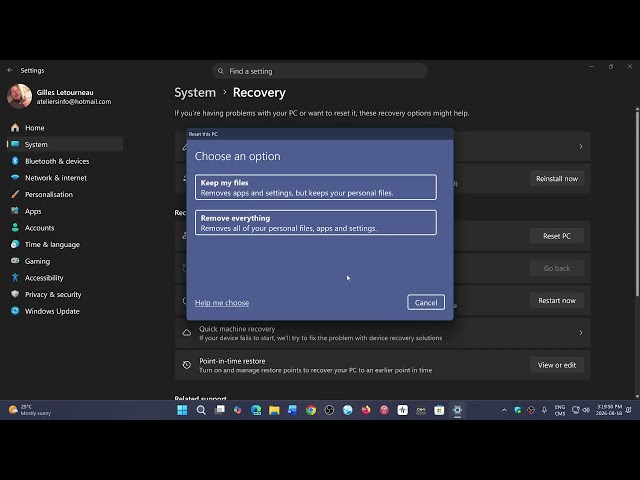The image size is (640, 480).
Task: Expand the Quick machine recovery chevron
Action: 580,333
